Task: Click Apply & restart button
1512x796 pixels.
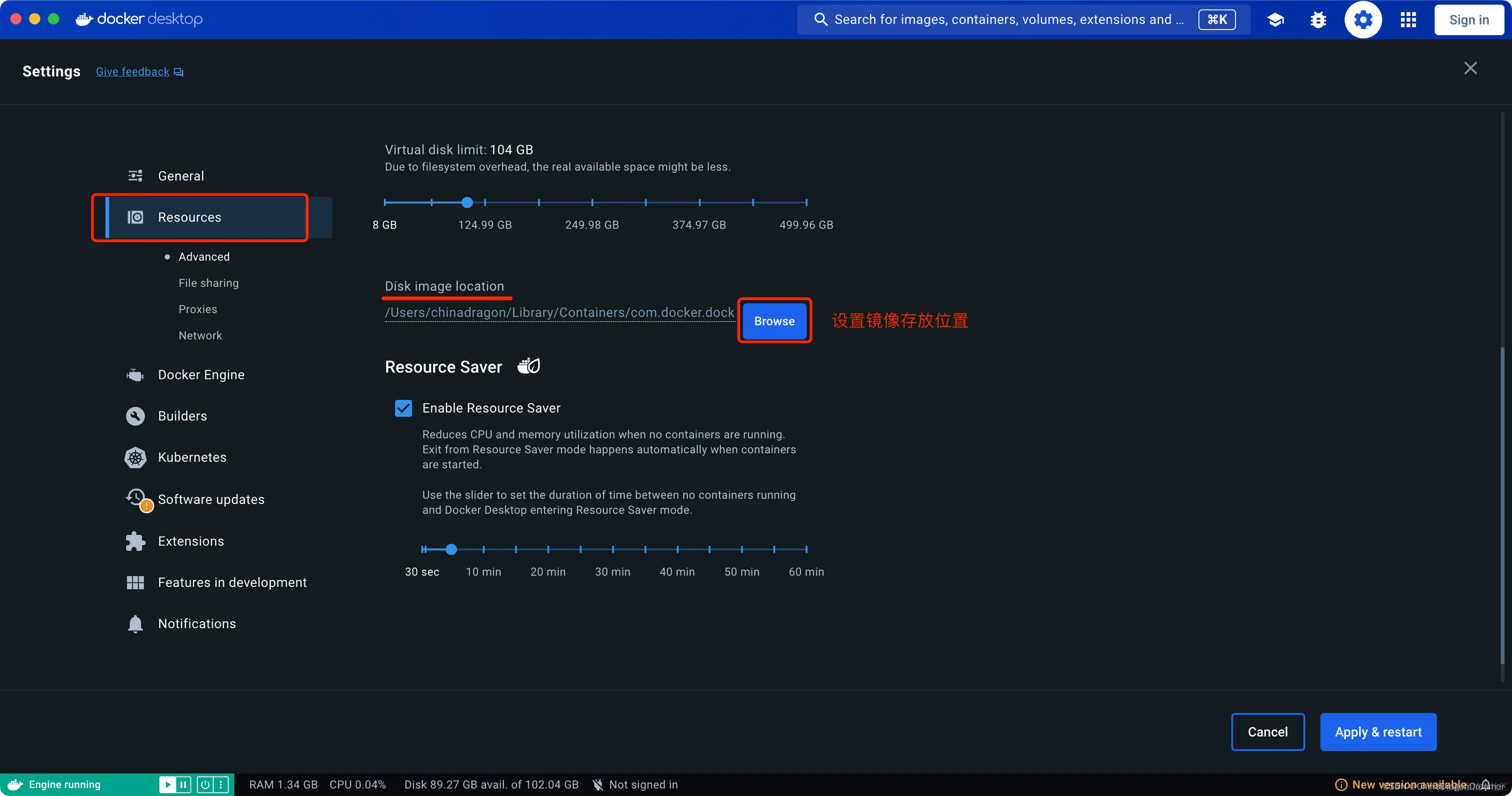Action: click(1377, 732)
